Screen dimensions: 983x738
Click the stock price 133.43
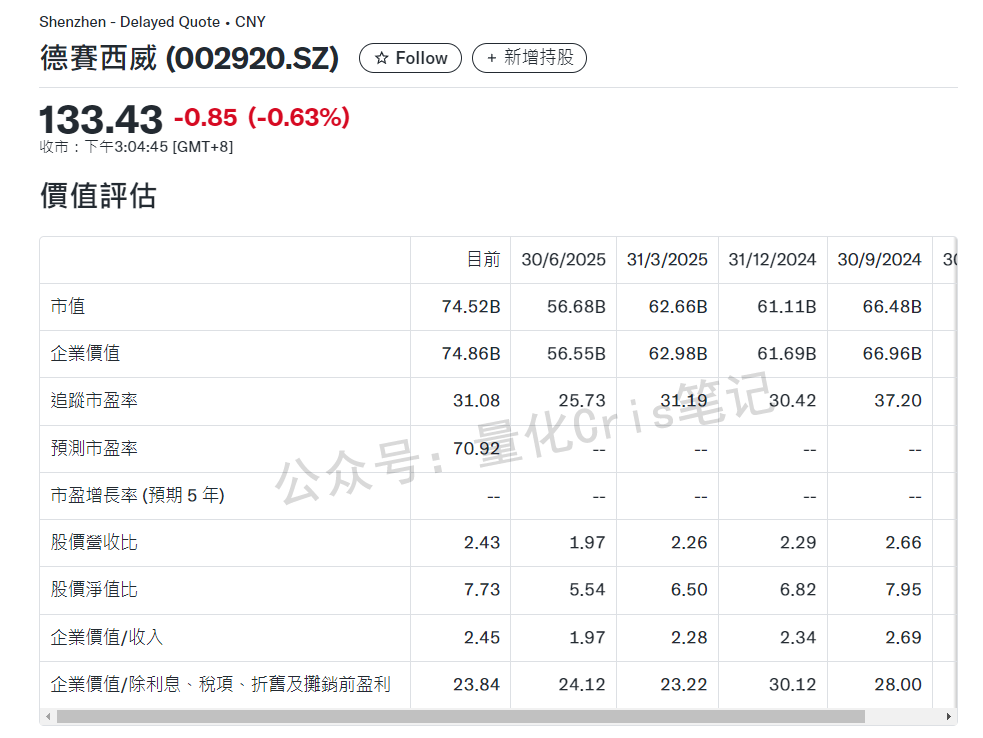pos(101,119)
